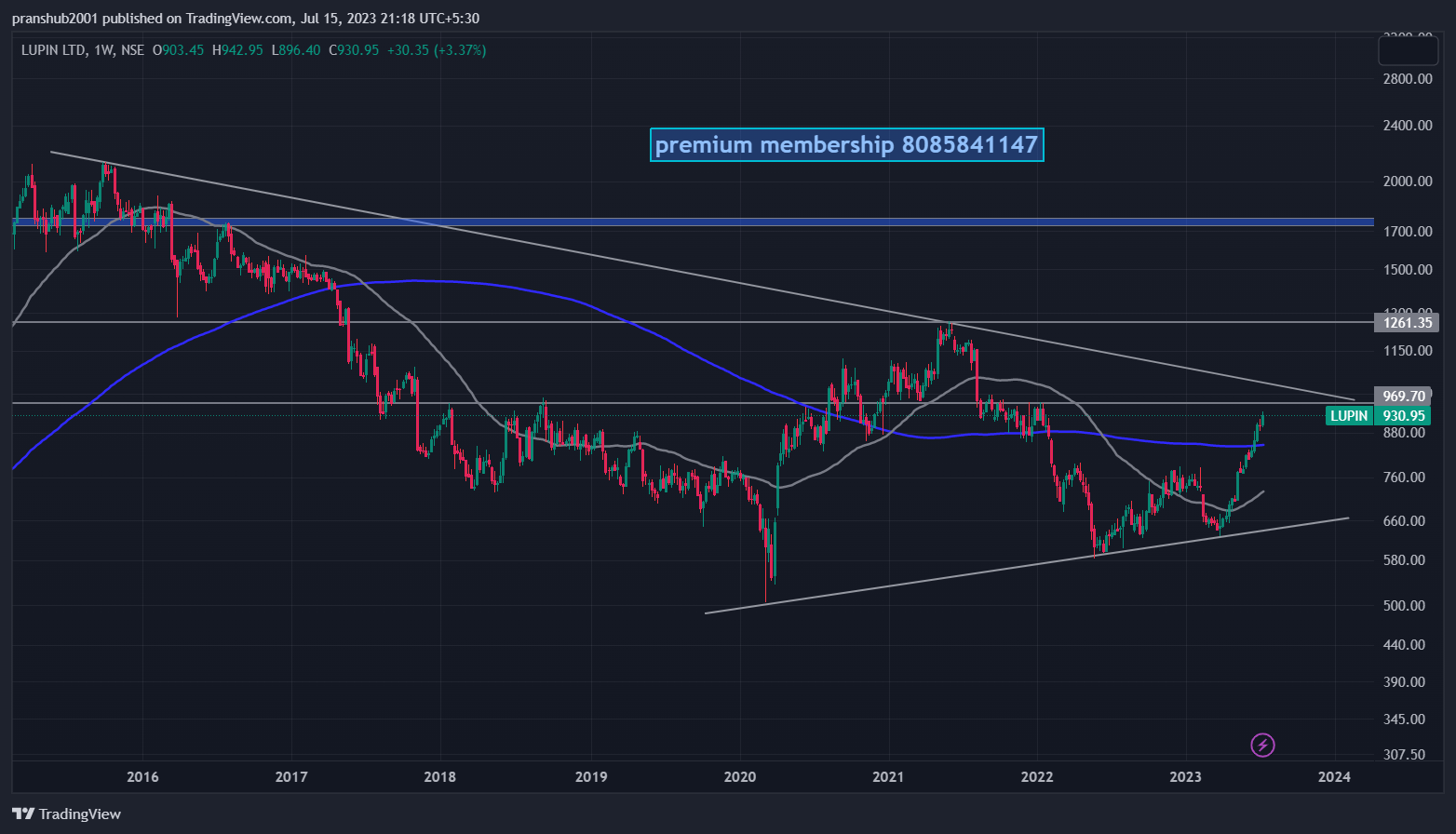Viewport: 1456px width, 834px height.
Task: Select the premium membership 8085841147 text box
Action: tap(846, 144)
